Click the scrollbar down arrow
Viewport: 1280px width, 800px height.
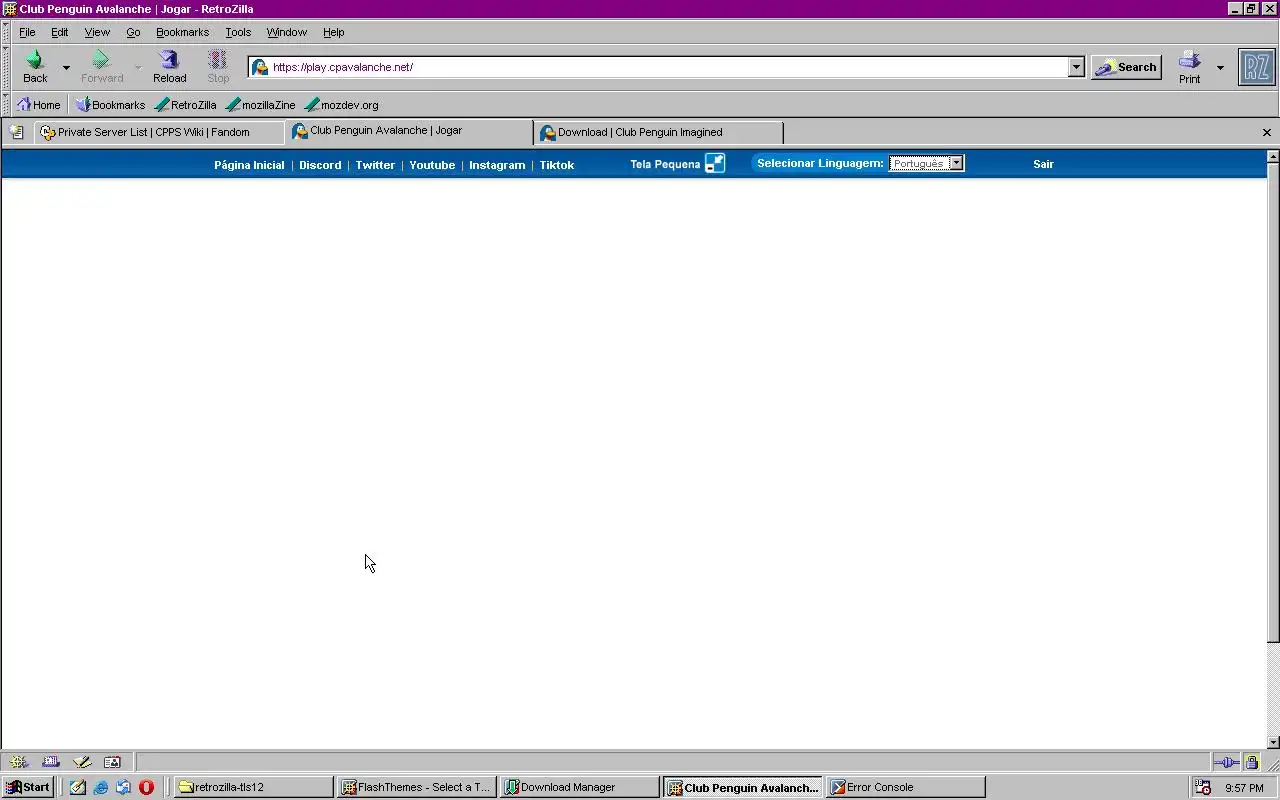(x=1273, y=742)
